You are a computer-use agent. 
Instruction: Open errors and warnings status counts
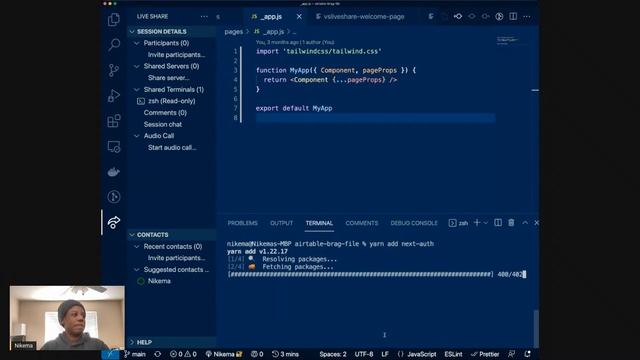[x=183, y=354]
